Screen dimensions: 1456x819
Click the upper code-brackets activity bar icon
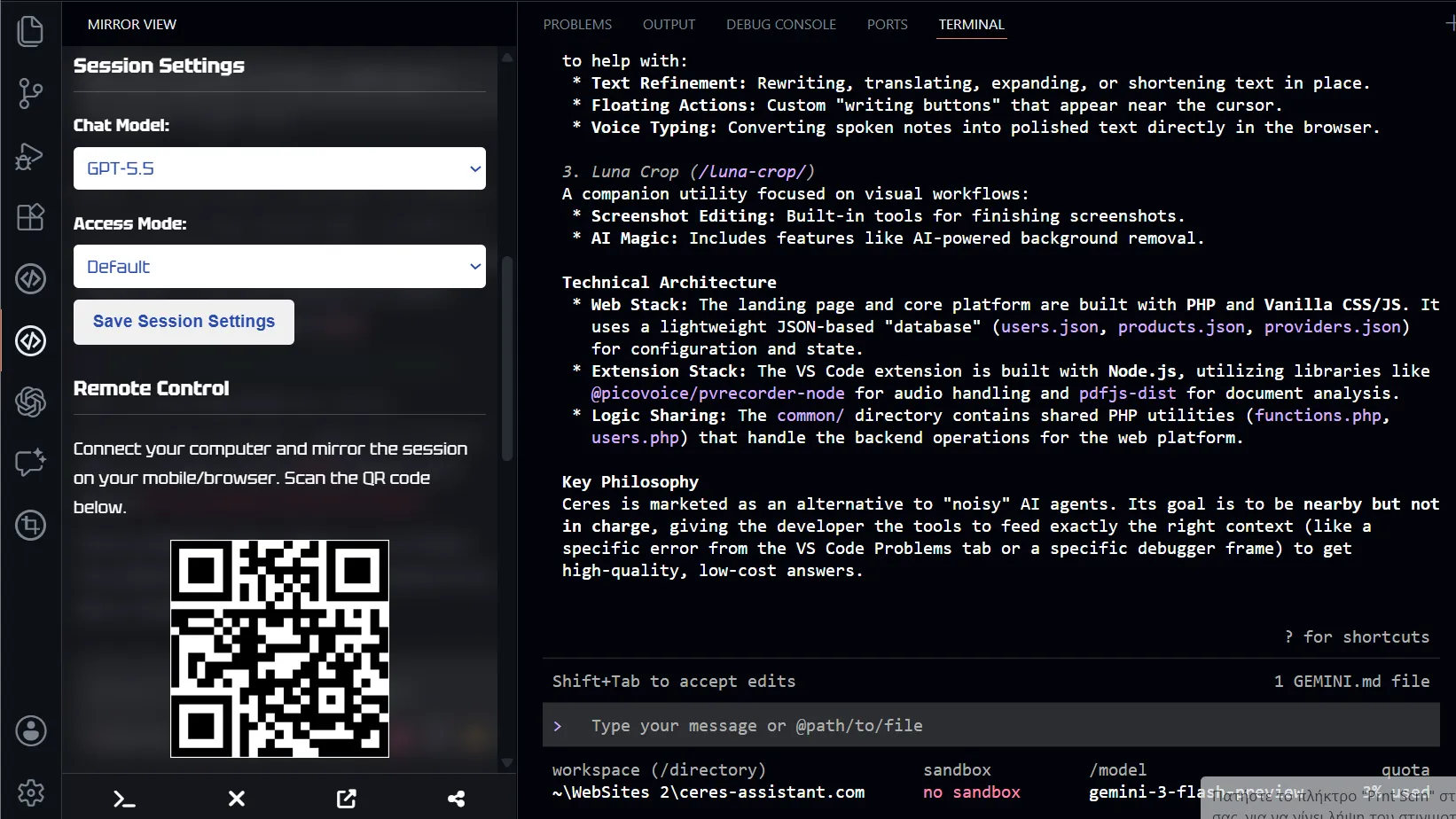pos(30,279)
